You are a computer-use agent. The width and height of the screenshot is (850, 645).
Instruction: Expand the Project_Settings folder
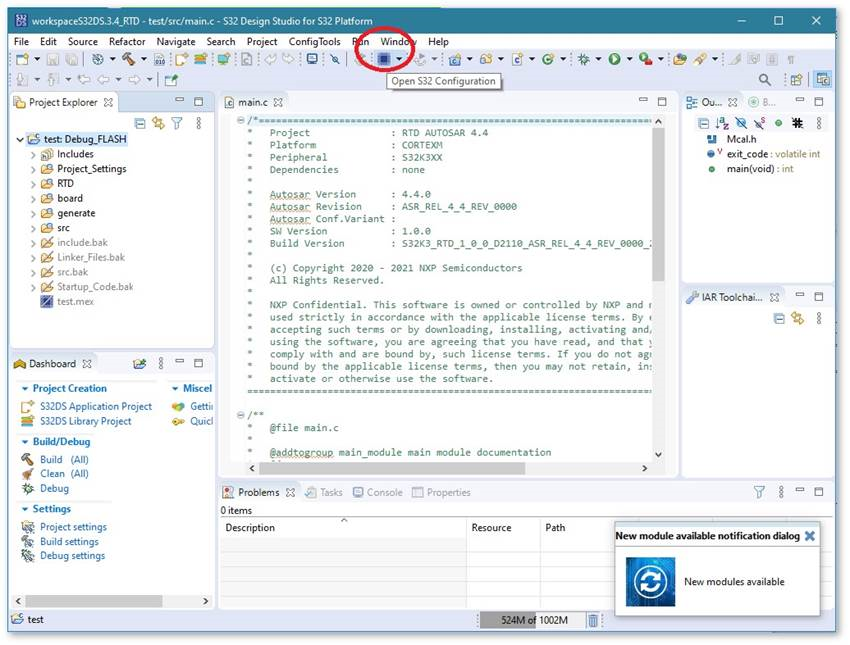33,170
